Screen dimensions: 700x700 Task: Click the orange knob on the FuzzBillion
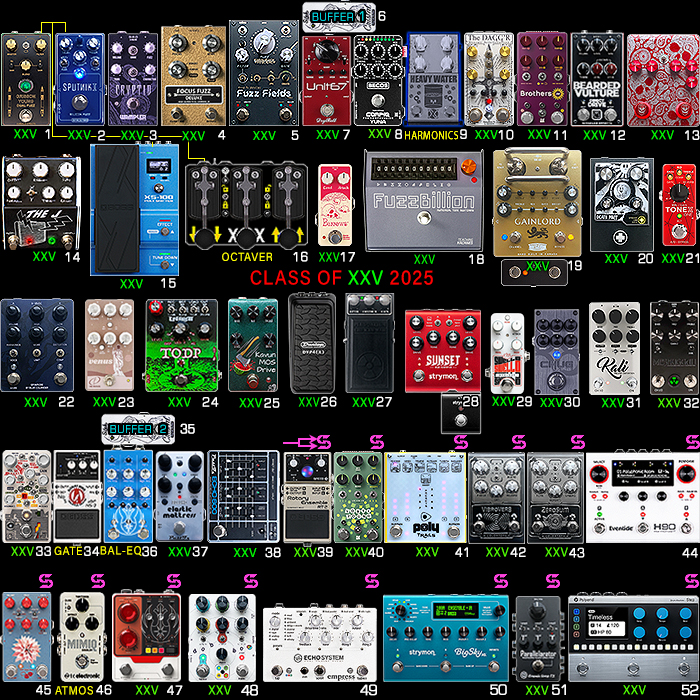[x=469, y=166]
